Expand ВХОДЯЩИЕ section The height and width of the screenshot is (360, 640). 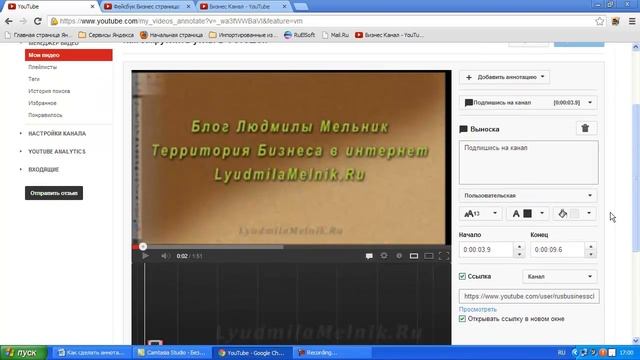(x=43, y=169)
